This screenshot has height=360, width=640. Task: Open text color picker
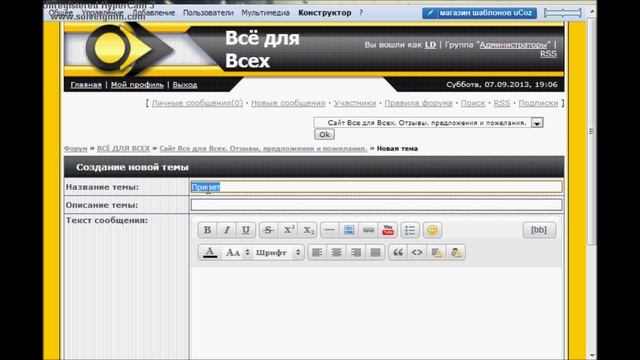(210, 253)
